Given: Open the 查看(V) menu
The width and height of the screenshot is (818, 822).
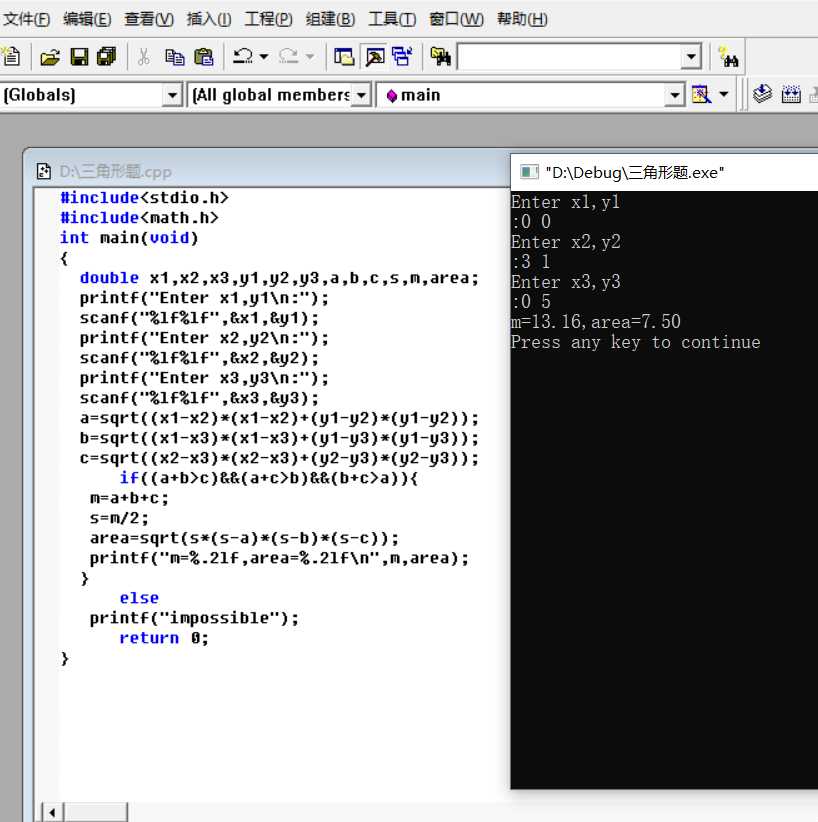Looking at the screenshot, I should 149,19.
